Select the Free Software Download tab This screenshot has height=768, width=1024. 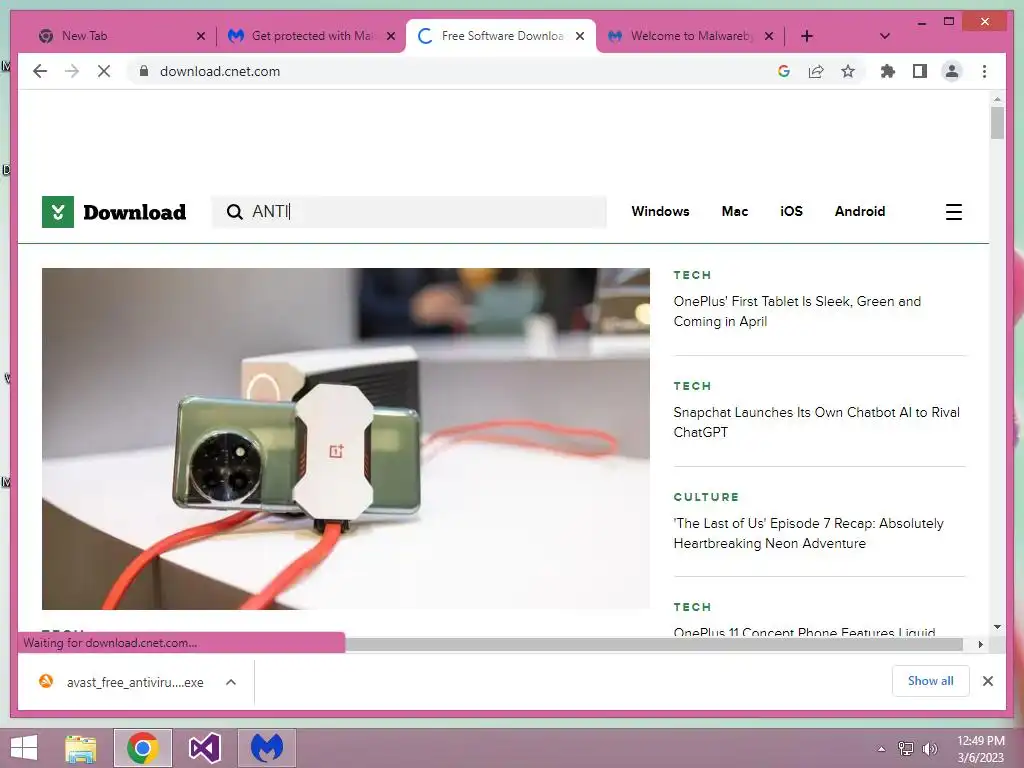pos(501,36)
